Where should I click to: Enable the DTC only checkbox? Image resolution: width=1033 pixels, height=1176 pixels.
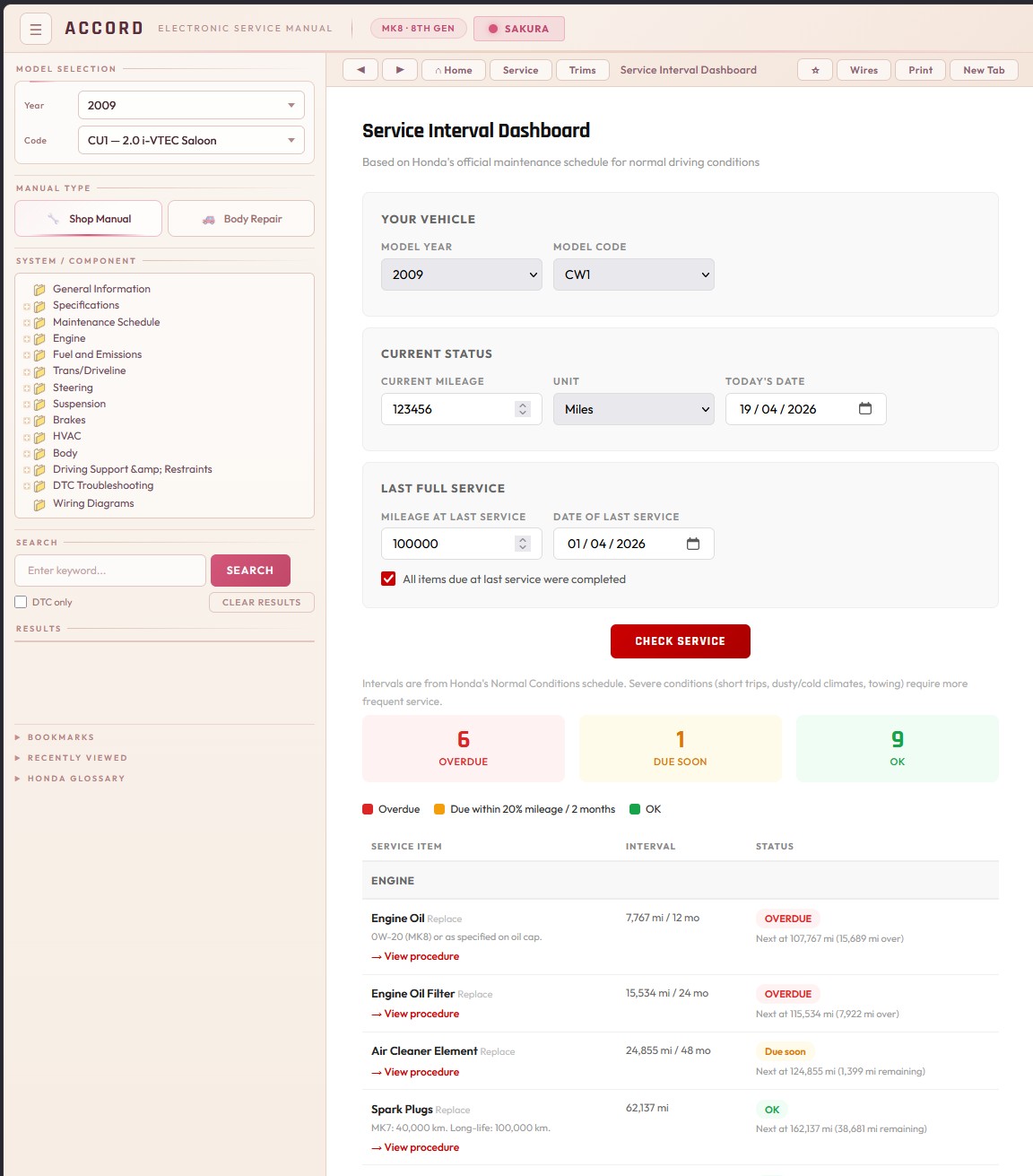(21, 602)
